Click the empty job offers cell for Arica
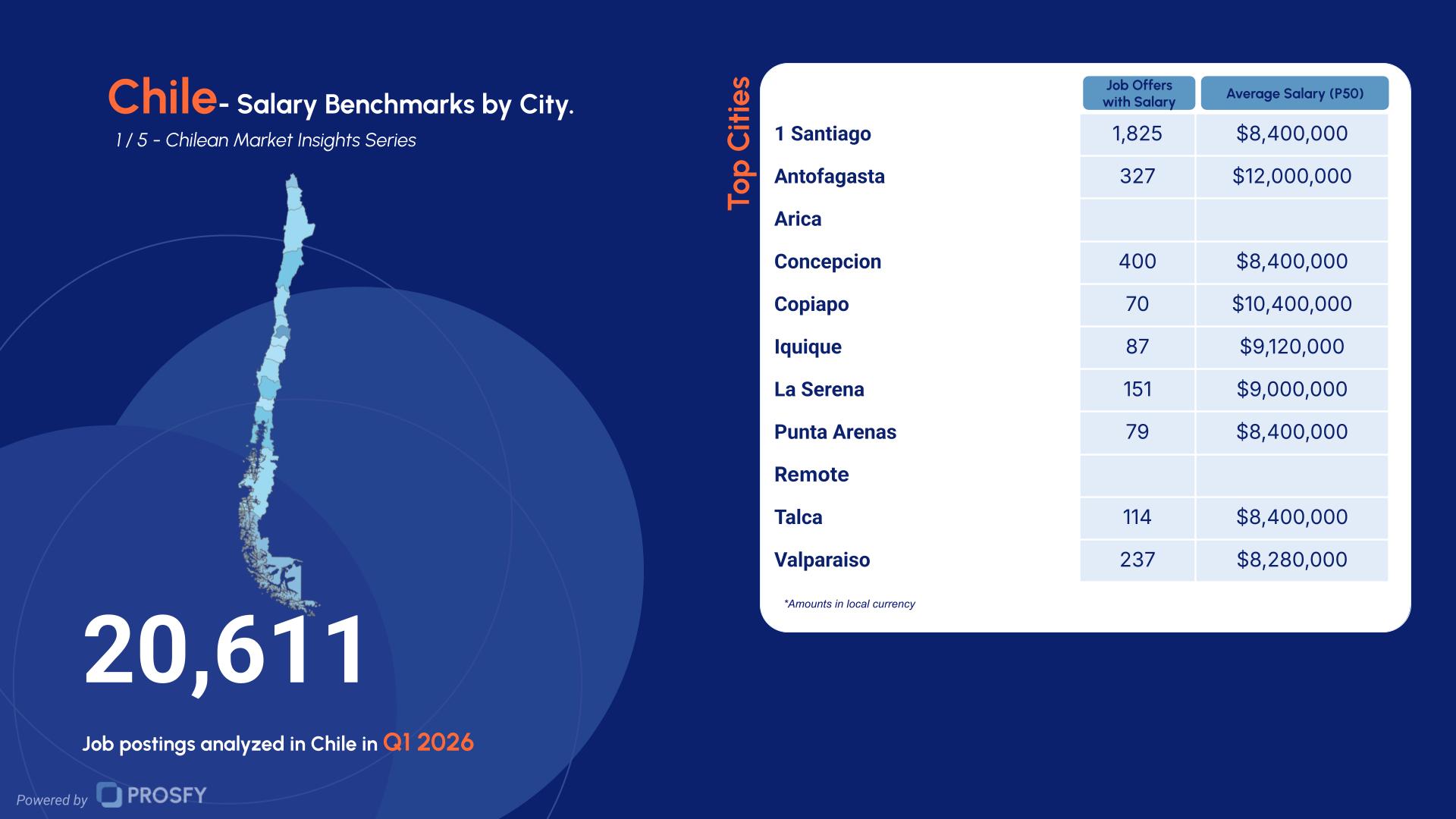Image resolution: width=1456 pixels, height=819 pixels. coord(1137,220)
